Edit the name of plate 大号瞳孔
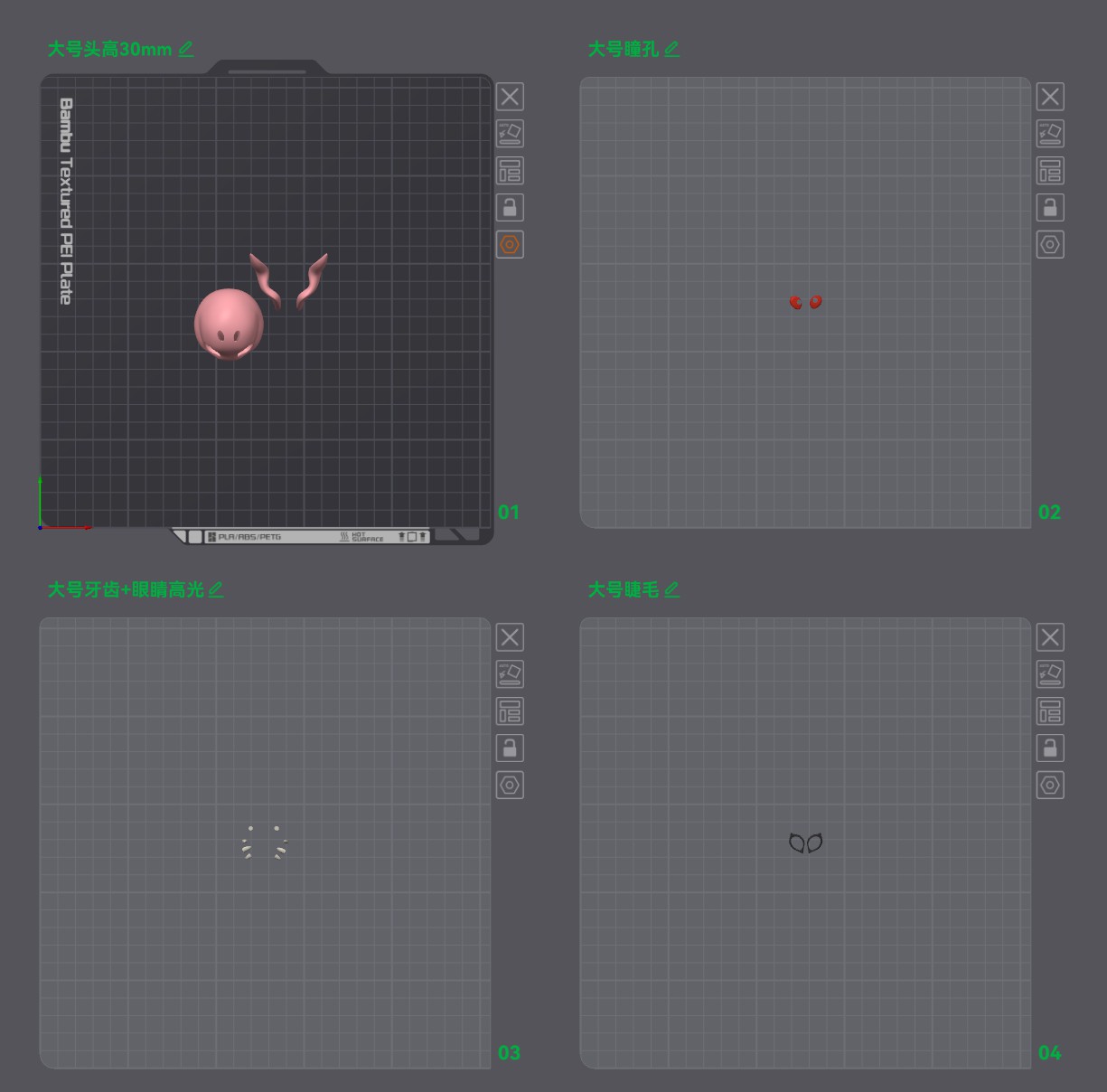 tap(671, 49)
